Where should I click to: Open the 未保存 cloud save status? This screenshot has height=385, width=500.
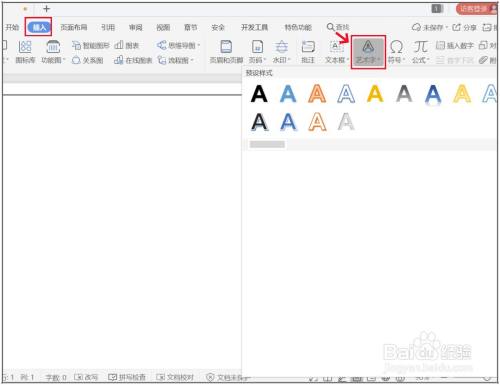click(430, 27)
